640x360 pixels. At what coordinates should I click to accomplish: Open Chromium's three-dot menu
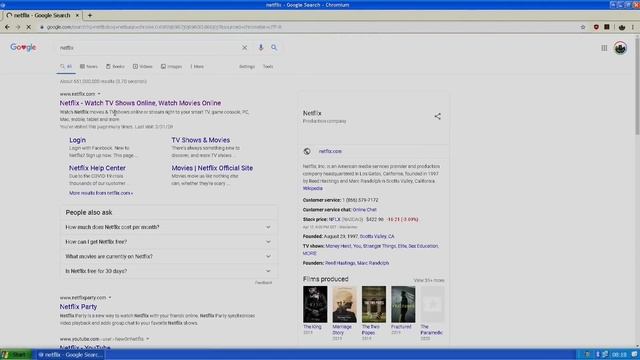633,27
